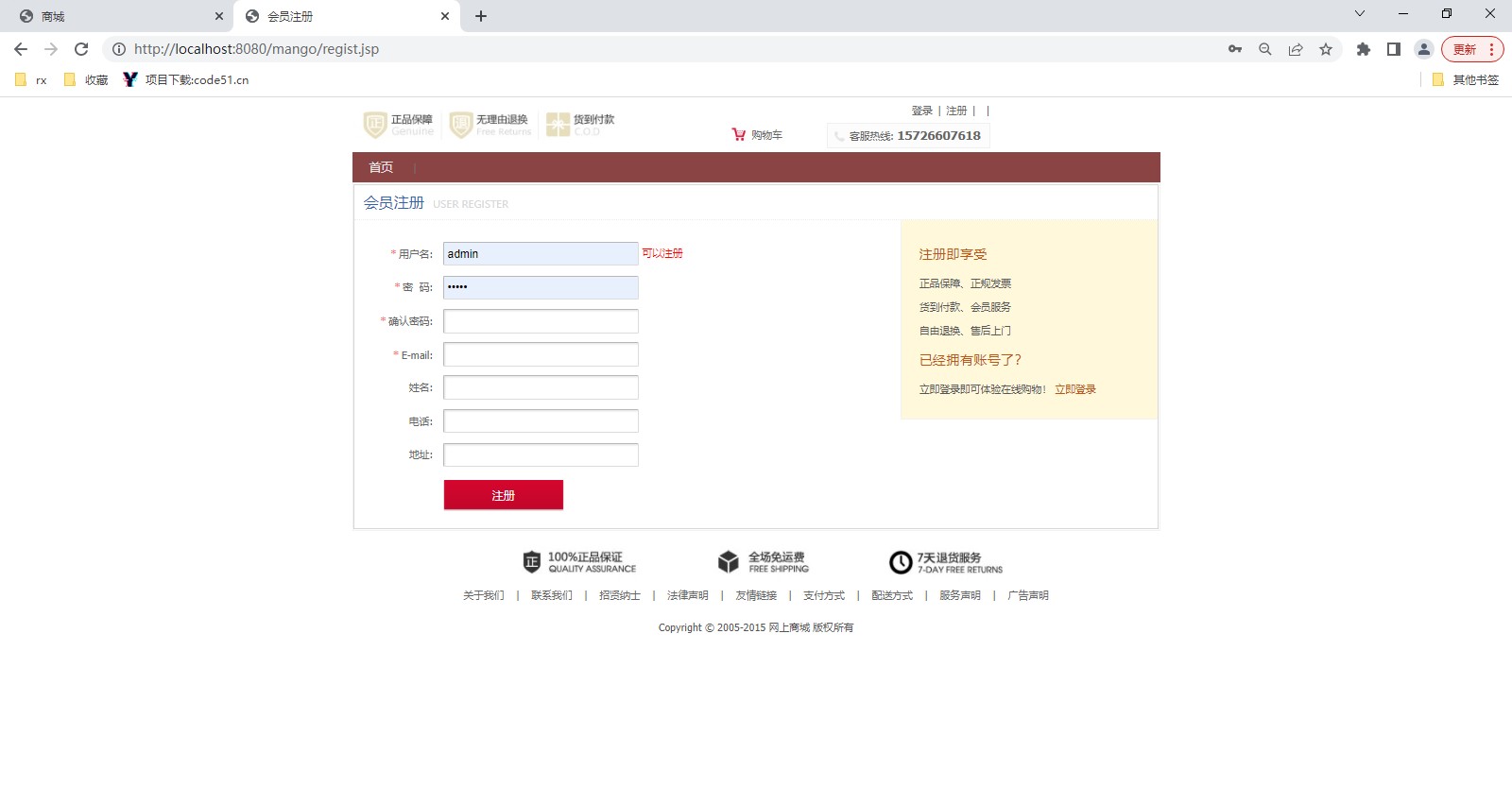Click the shopping cart icon
Viewport: 1512px width, 805px height.
[x=739, y=135]
